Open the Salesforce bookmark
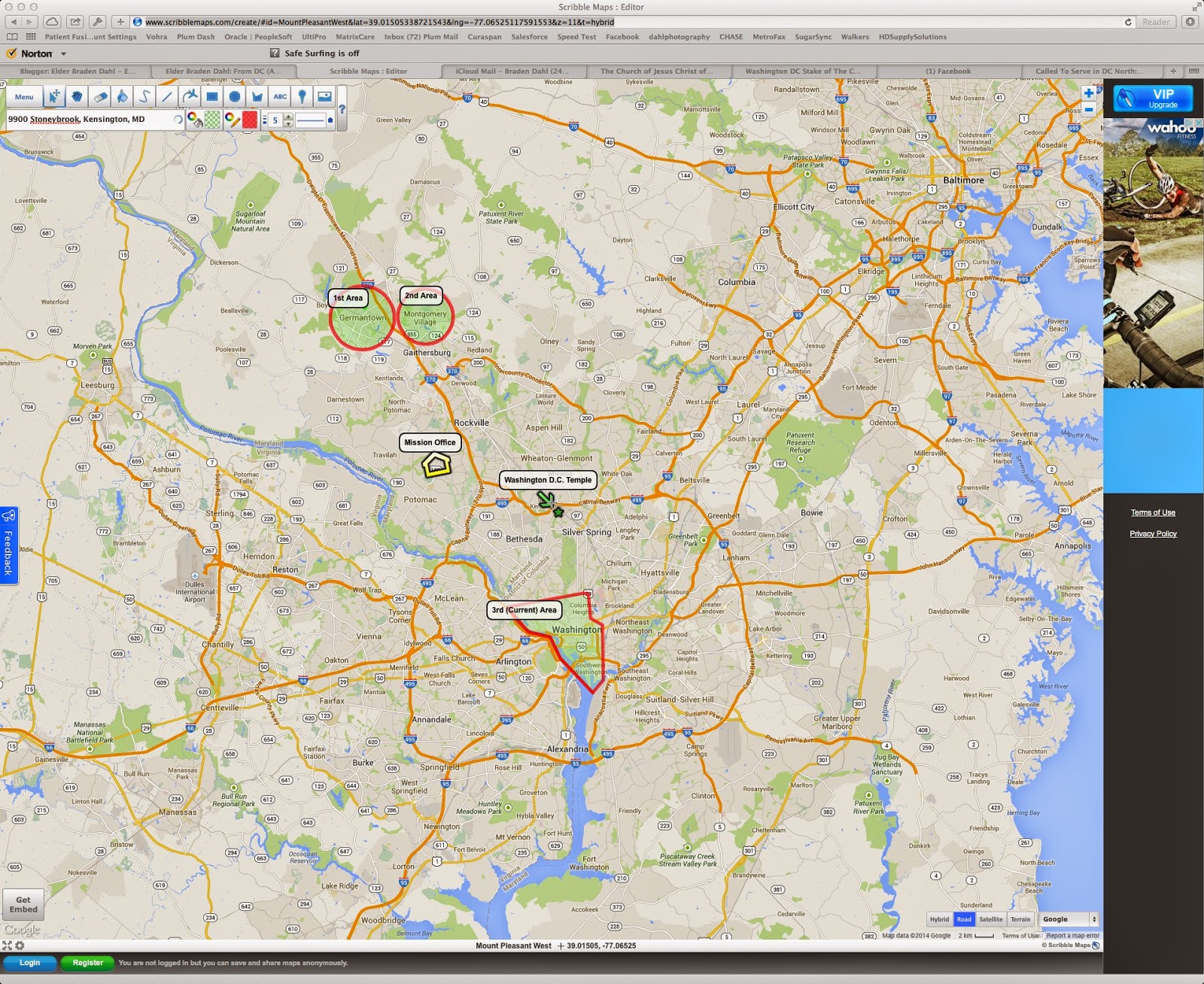This screenshot has height=984, width=1204. 529,37
